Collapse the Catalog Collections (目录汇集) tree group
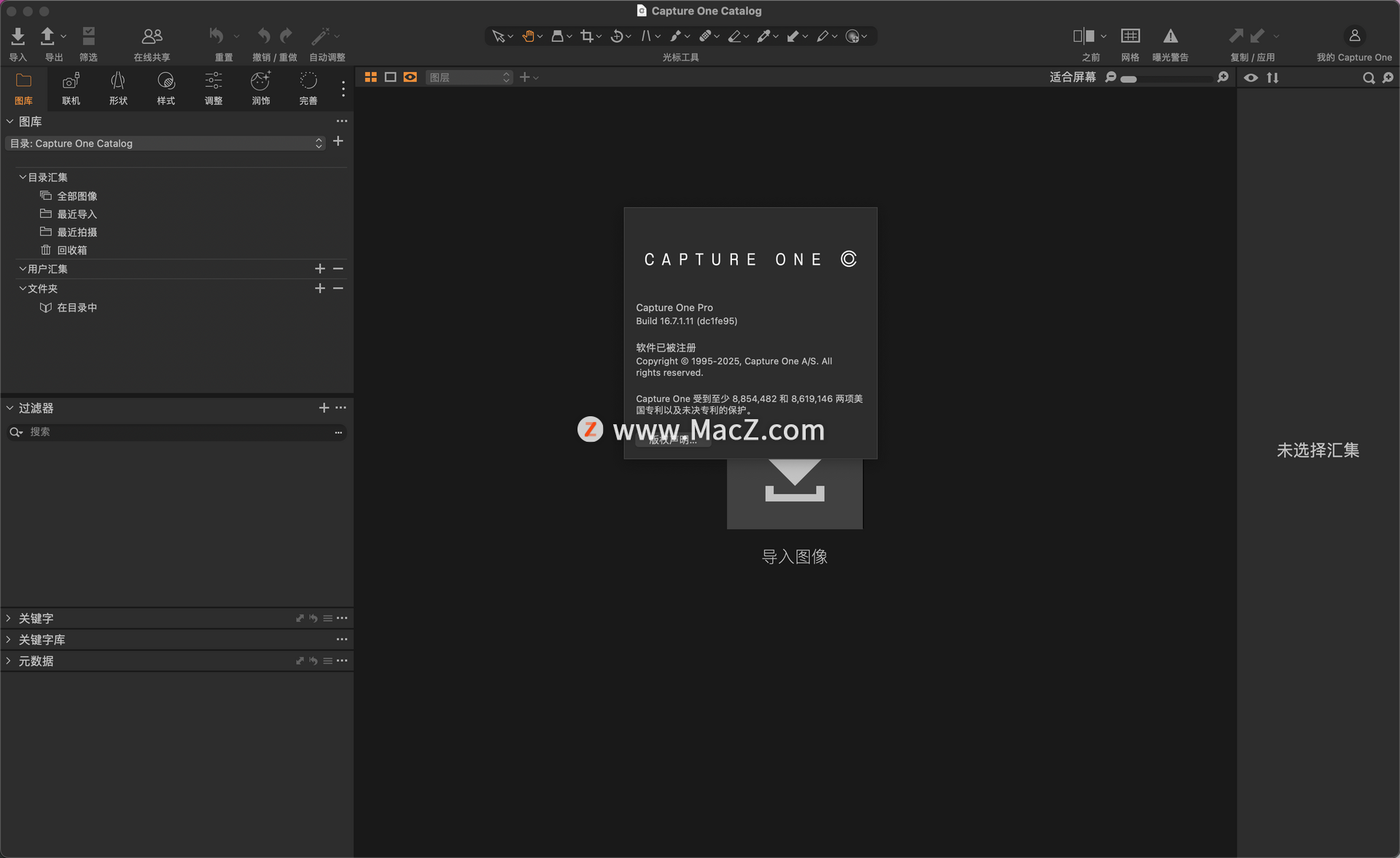The width and height of the screenshot is (1400, 858). tap(23, 177)
